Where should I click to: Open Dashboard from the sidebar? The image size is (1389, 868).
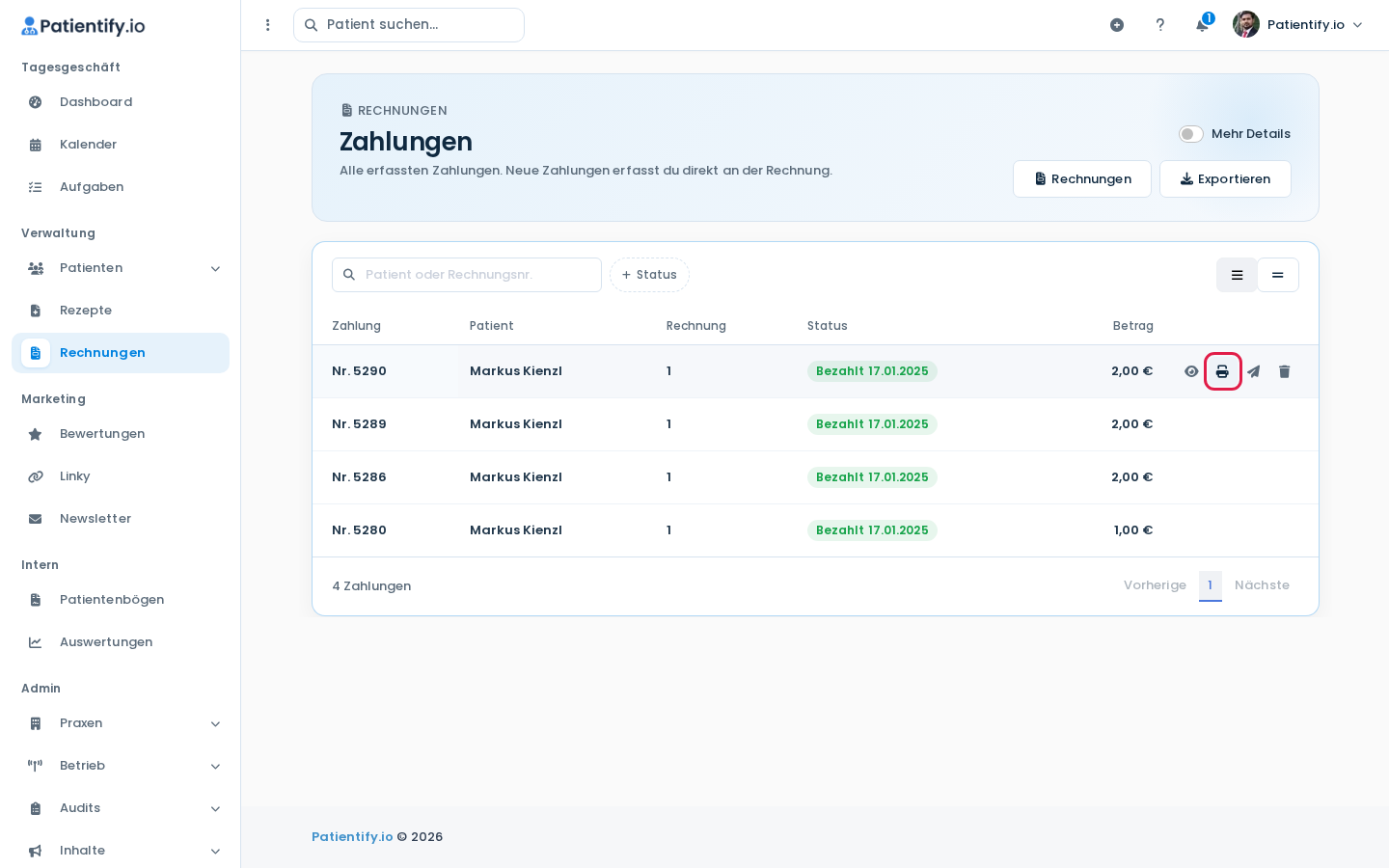(x=121, y=102)
